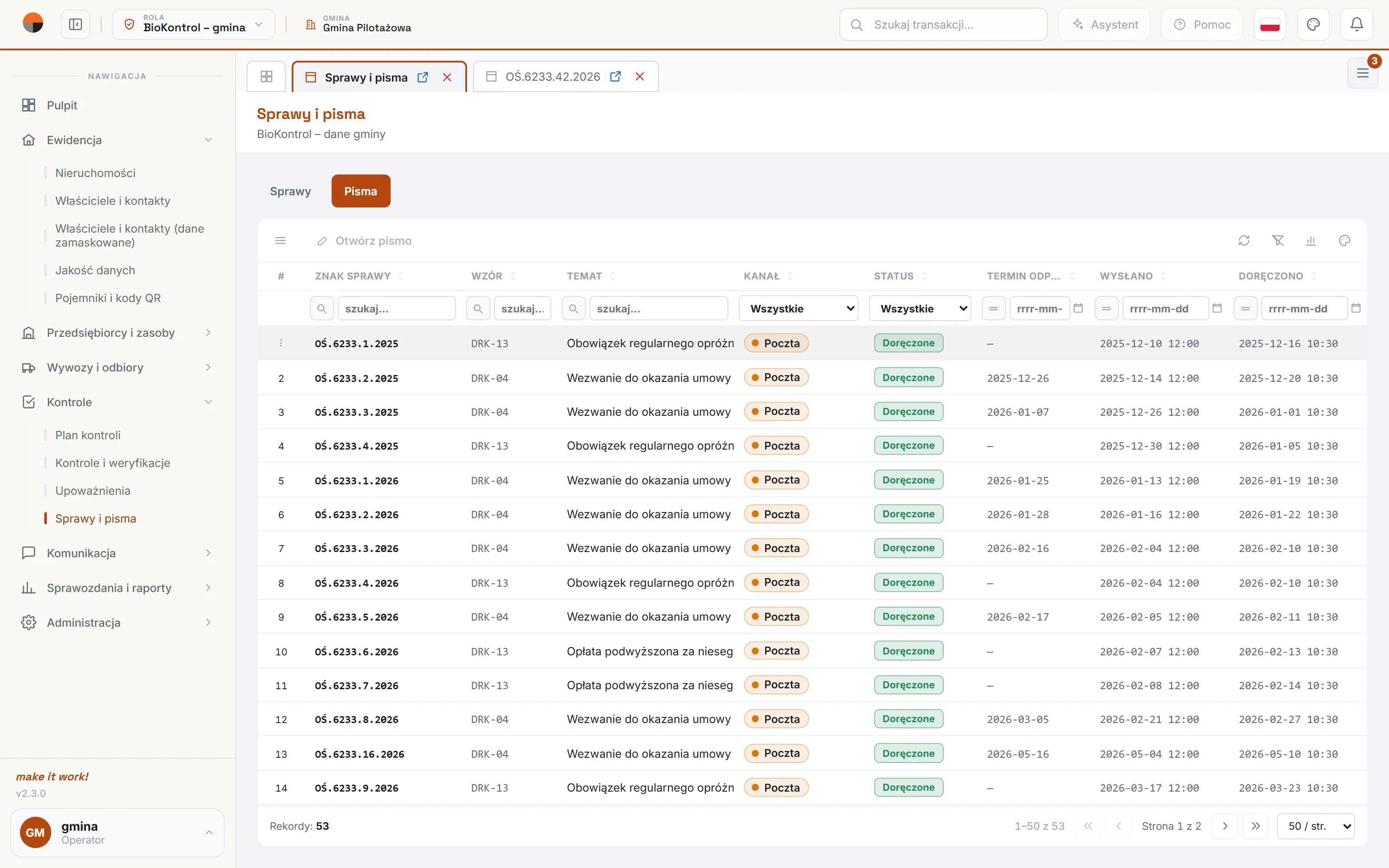Open the notifications bell
This screenshot has height=868, width=1389.
(x=1356, y=24)
